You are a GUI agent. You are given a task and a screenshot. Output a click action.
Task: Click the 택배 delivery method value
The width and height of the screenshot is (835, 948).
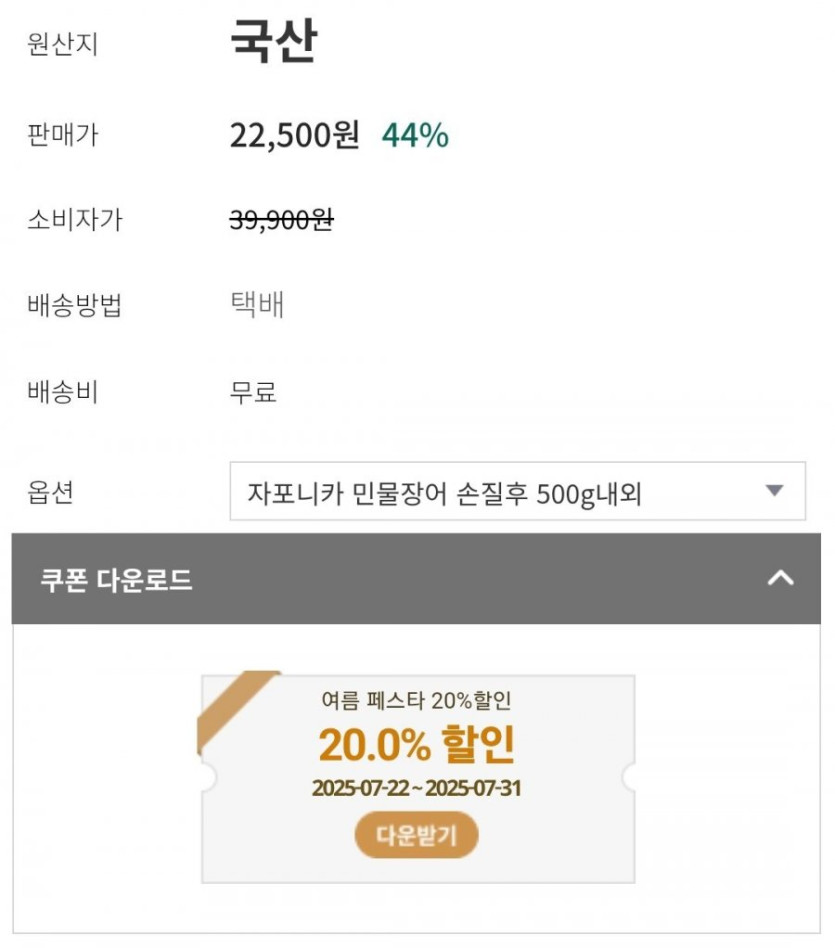pos(257,305)
